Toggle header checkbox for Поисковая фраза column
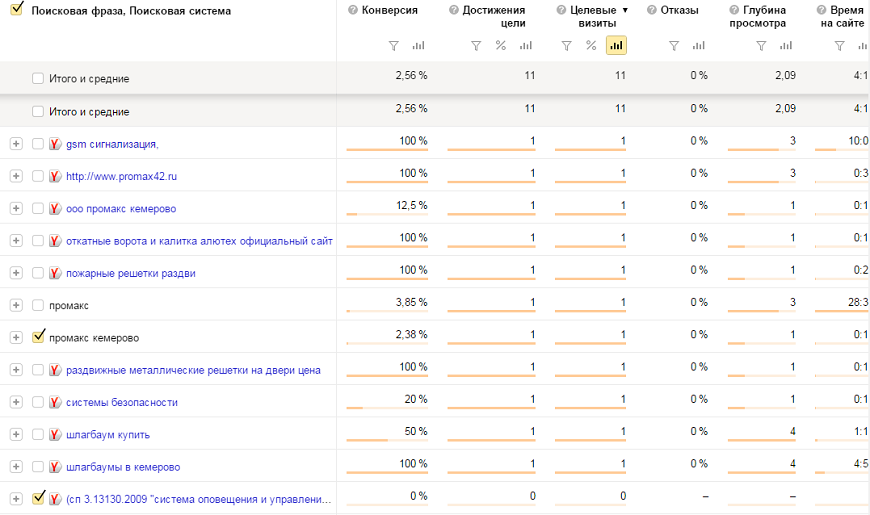 [x=17, y=8]
